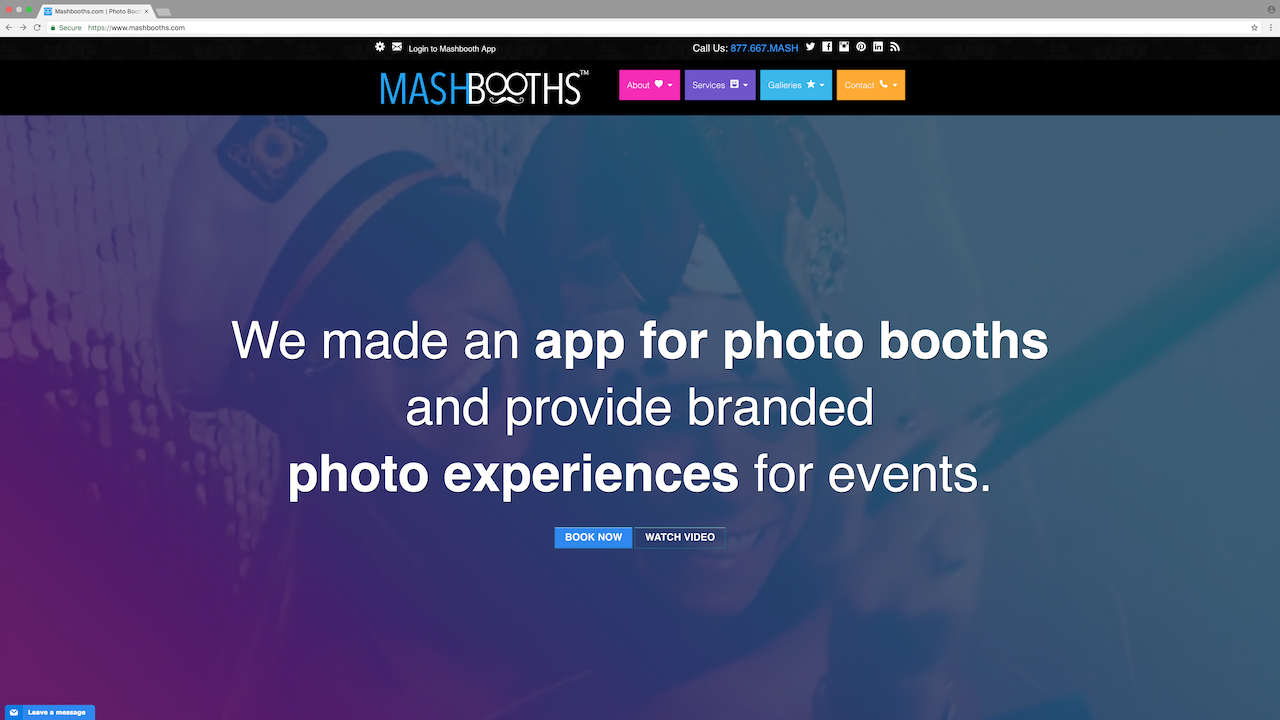Click the 877.667.MASH phone number link
Viewport: 1280px width, 720px height.
764,48
